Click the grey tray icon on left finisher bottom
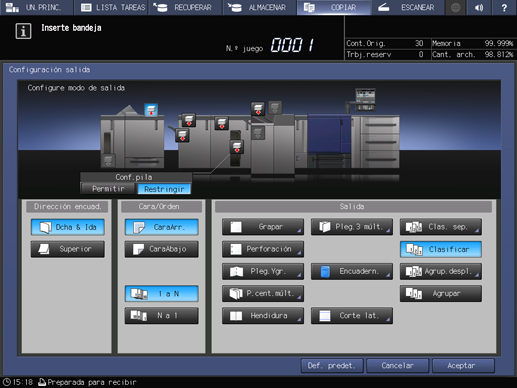Screen dimensions: 517x388 [108, 160]
